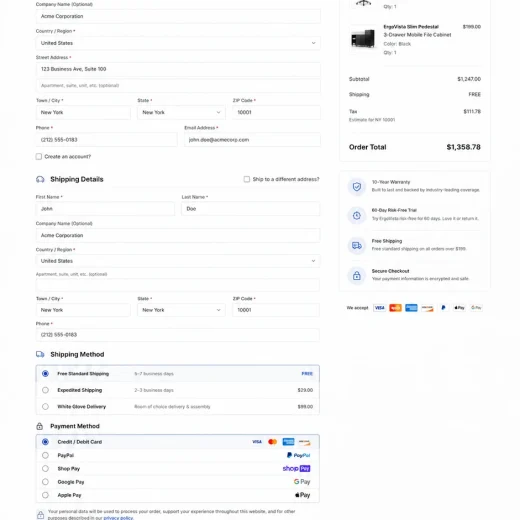Click the Mastercard logo in Credit / Debit Card row
The width and height of the screenshot is (520, 520).
point(273,442)
